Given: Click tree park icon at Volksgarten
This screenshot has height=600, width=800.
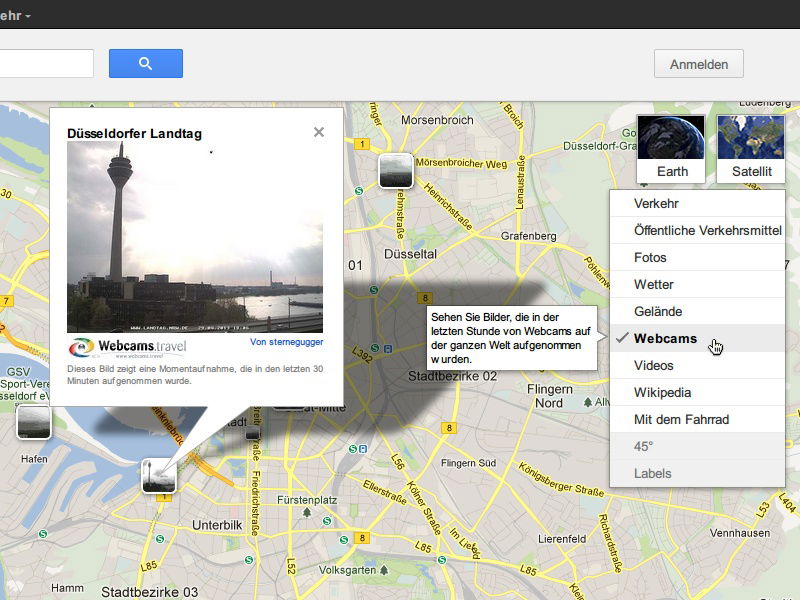Looking at the screenshot, I should tap(384, 570).
